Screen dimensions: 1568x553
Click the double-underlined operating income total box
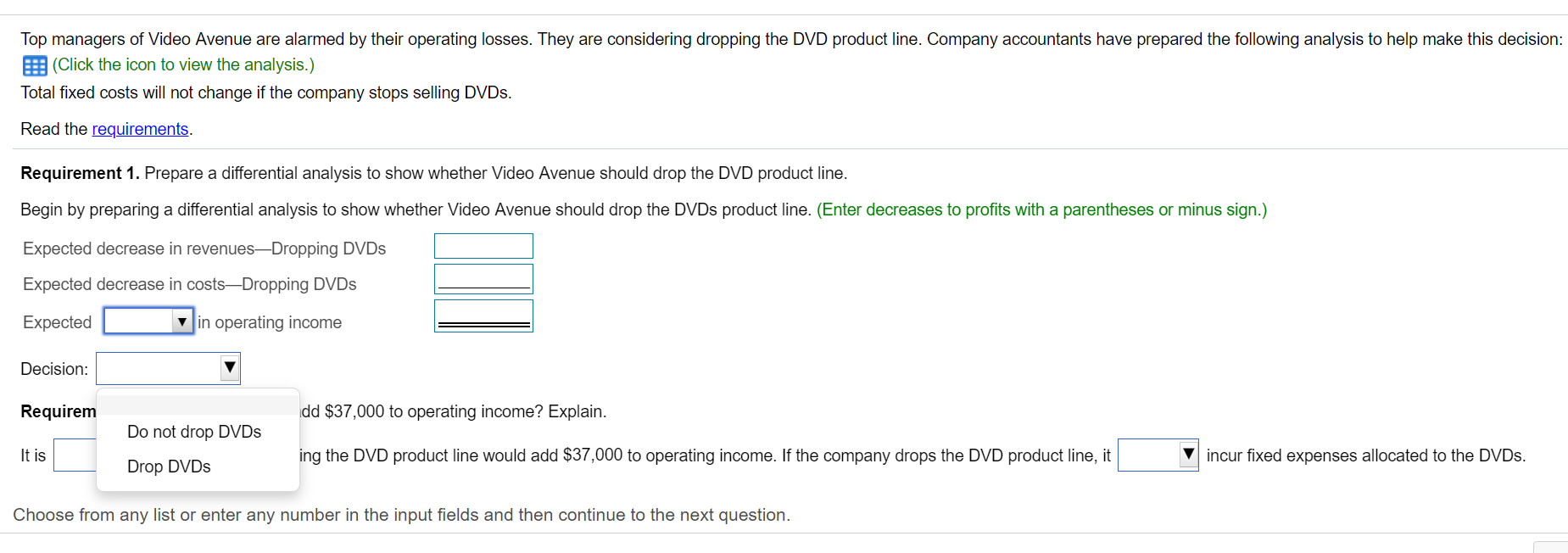point(483,315)
